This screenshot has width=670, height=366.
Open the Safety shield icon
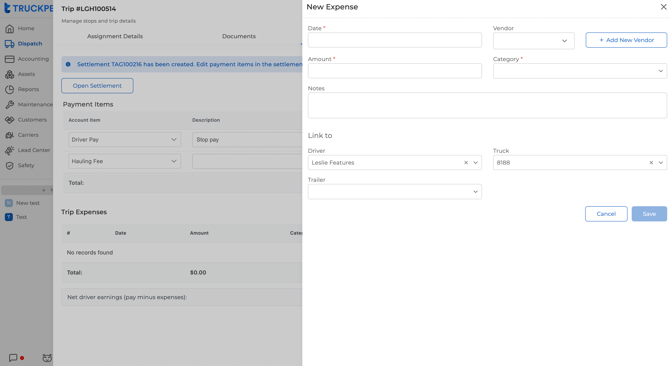tap(9, 166)
